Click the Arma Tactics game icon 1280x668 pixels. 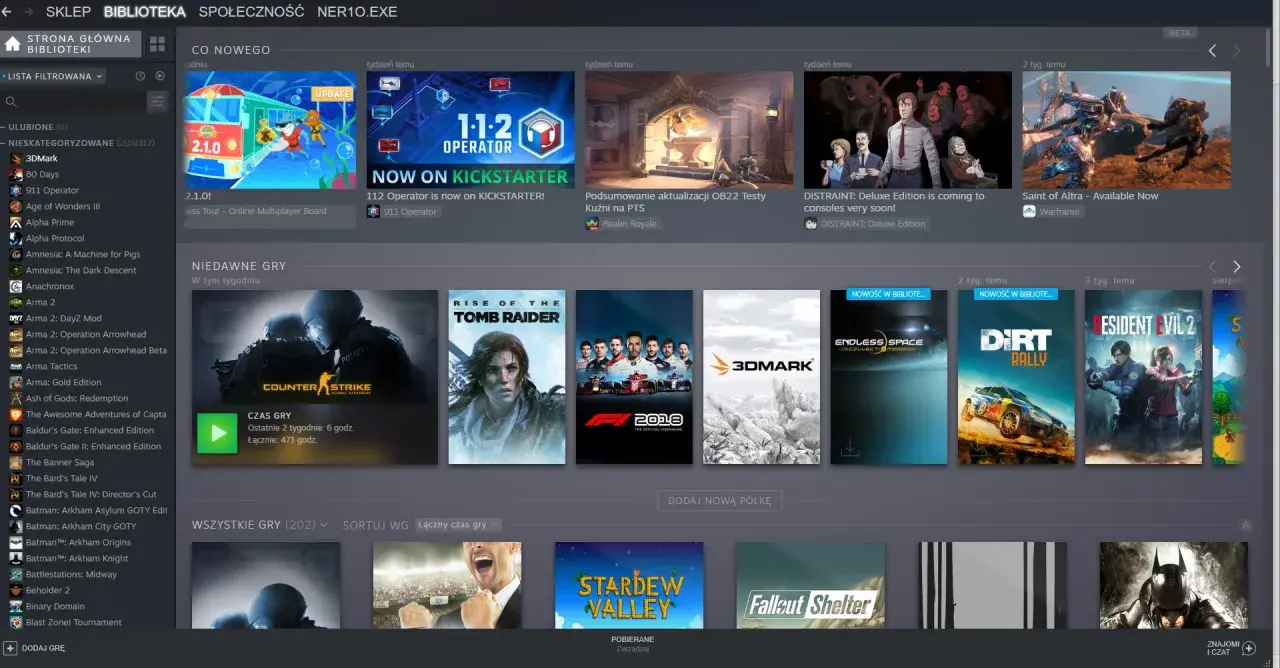(16, 366)
